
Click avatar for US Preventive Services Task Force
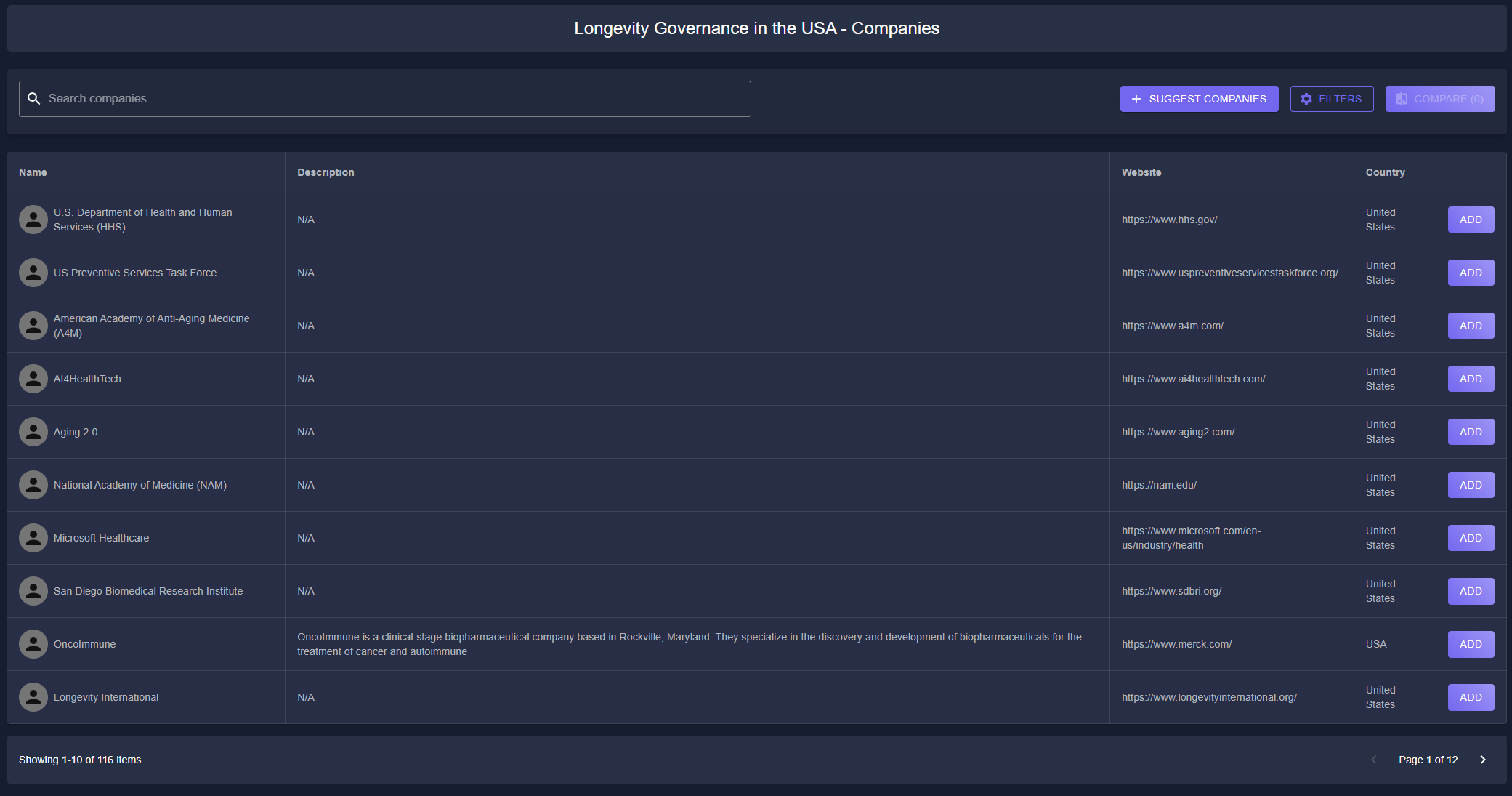pyautogui.click(x=33, y=273)
